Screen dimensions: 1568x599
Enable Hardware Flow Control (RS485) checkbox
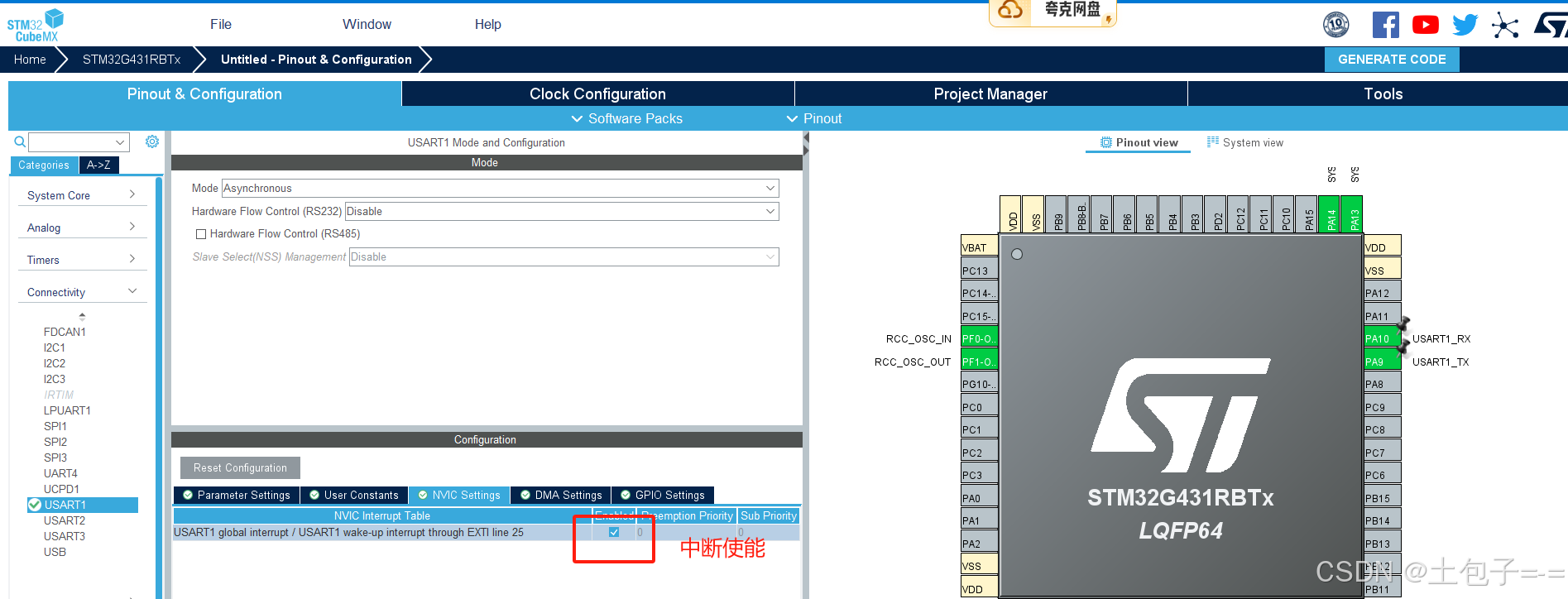pyautogui.click(x=201, y=234)
